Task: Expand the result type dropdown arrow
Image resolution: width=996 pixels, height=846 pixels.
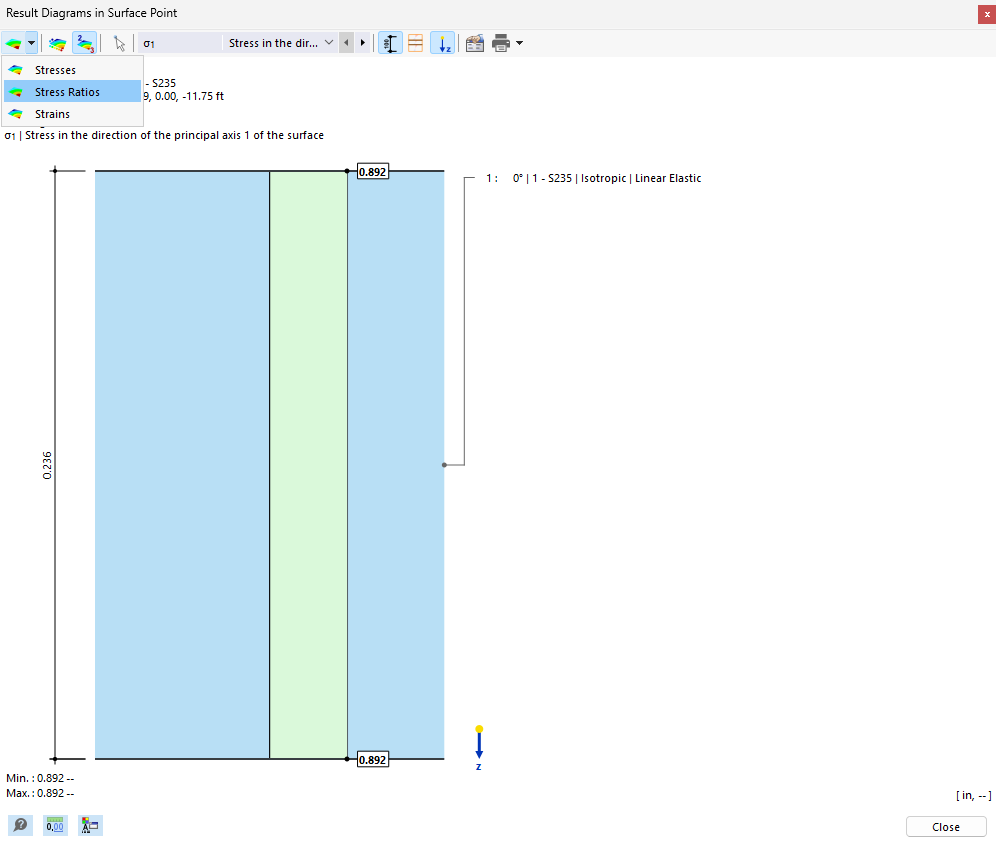Action: tap(31, 43)
